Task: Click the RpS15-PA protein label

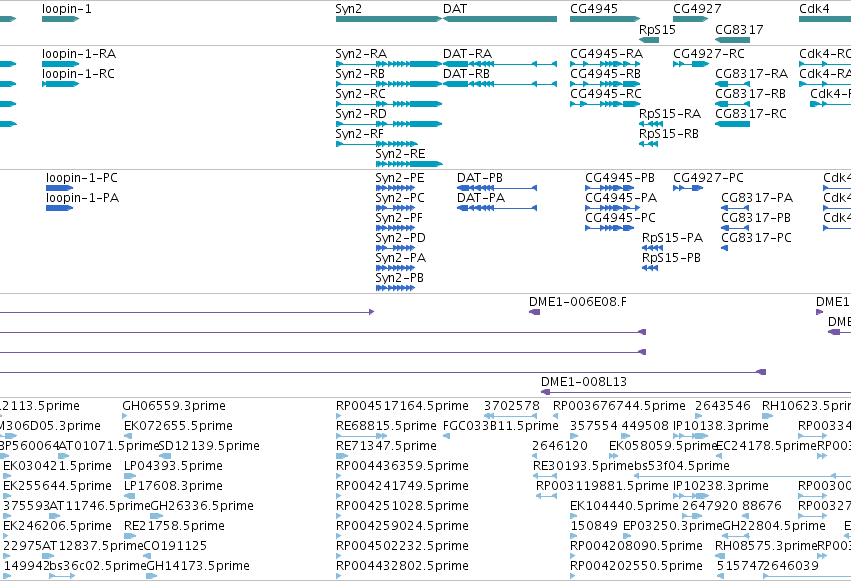Action: coord(672,238)
